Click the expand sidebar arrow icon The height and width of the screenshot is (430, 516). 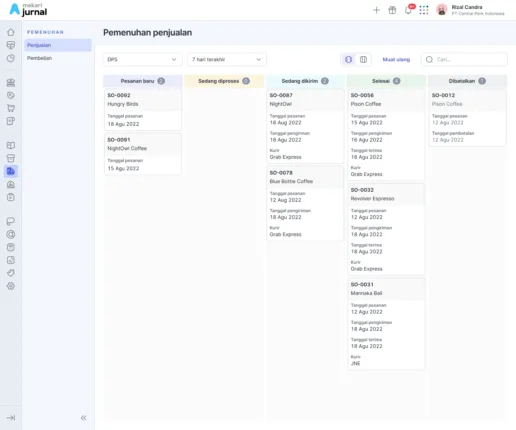click(x=11, y=418)
